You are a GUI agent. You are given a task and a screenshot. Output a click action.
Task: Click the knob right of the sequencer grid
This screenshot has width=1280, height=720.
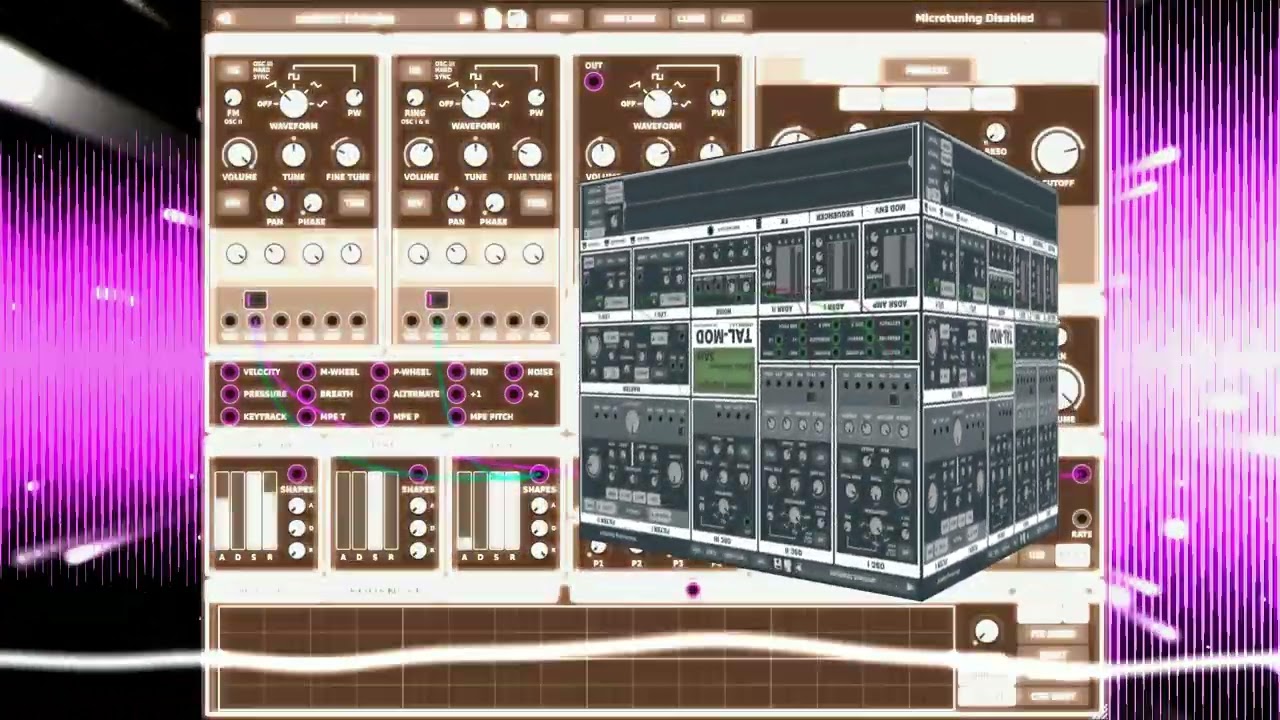(x=986, y=631)
